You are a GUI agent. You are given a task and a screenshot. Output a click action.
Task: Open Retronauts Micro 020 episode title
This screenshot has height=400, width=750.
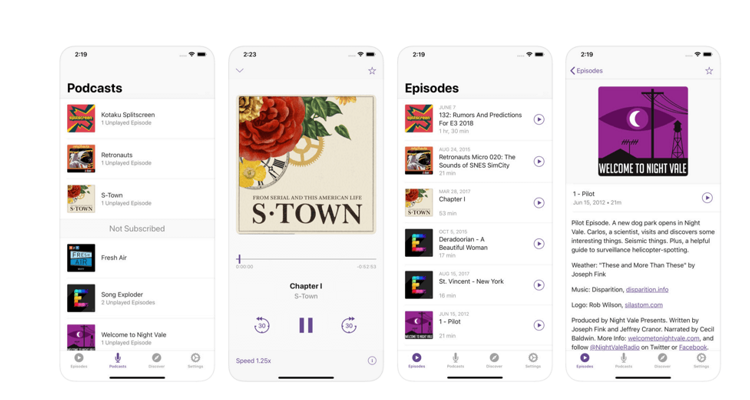click(477, 161)
